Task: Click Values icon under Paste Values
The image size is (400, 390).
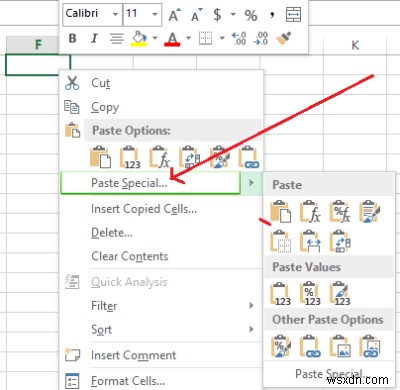Action: click(280, 294)
